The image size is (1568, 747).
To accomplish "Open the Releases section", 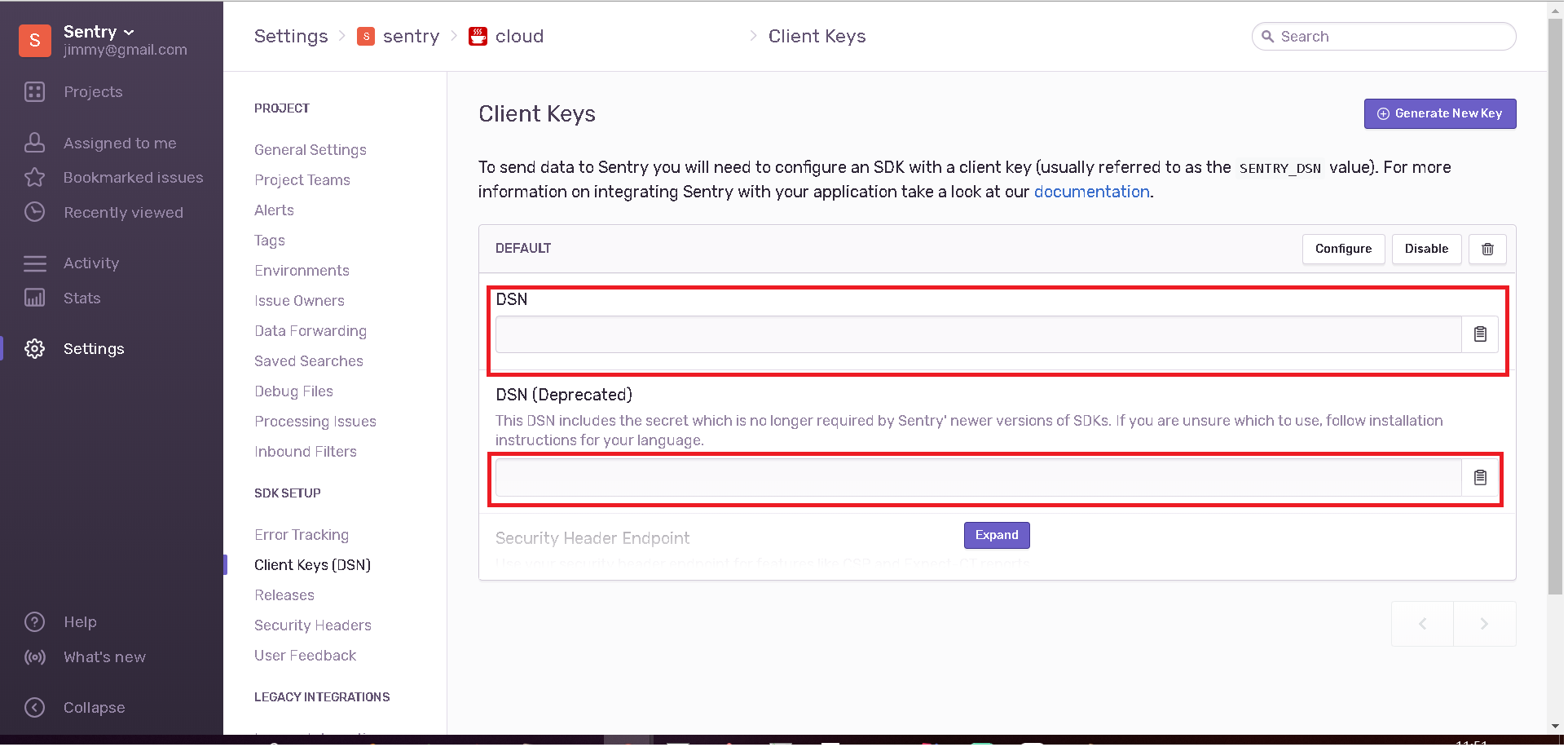I will pyautogui.click(x=284, y=595).
